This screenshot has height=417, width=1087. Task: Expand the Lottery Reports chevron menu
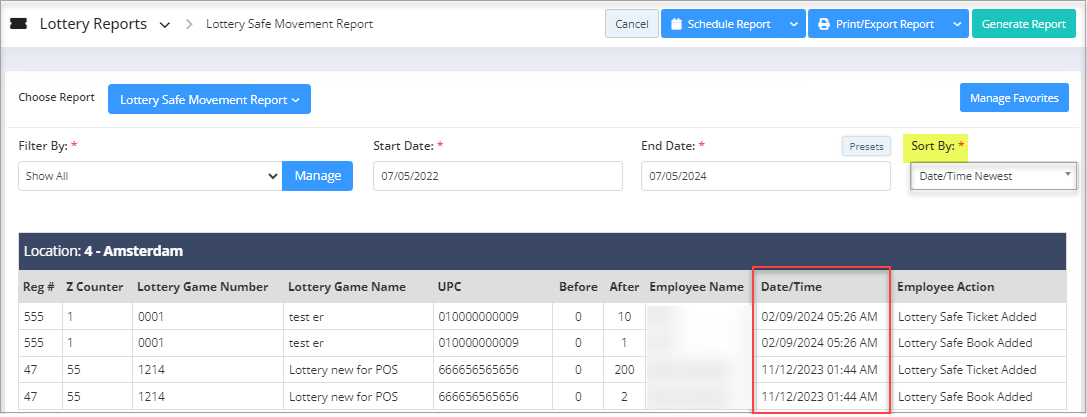[164, 24]
